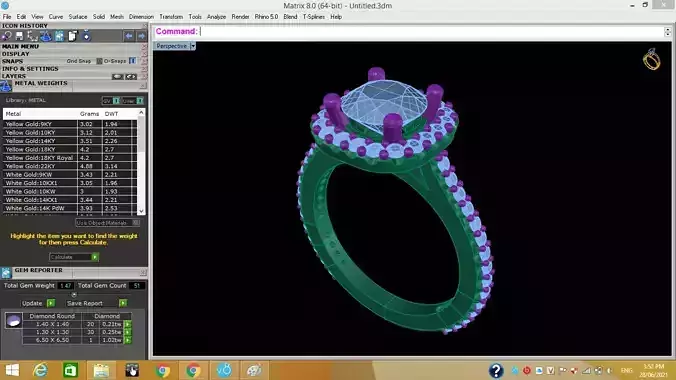Click the first icon history tool
This screenshot has width=676, height=380.
[6, 36]
